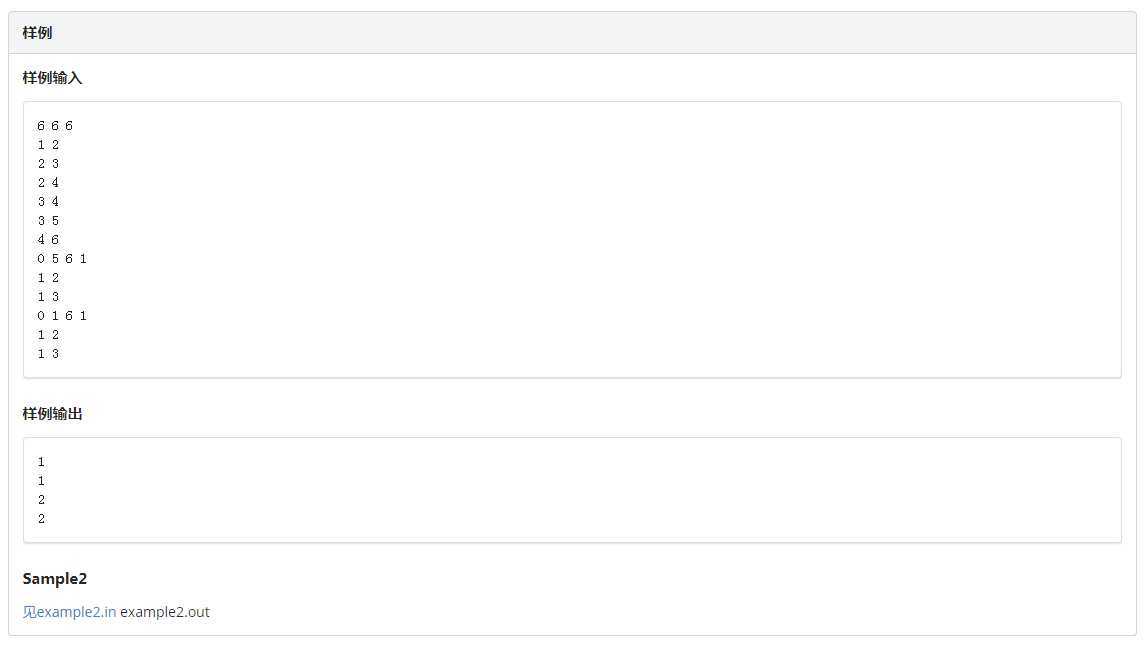
Task: Open the 见example2.in link
Action: pyautogui.click(x=69, y=612)
